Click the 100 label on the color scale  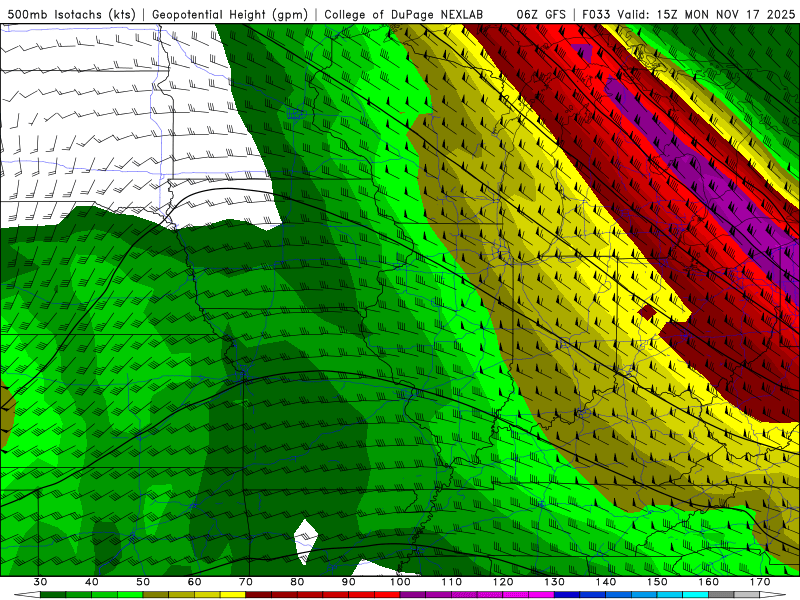[400, 582]
